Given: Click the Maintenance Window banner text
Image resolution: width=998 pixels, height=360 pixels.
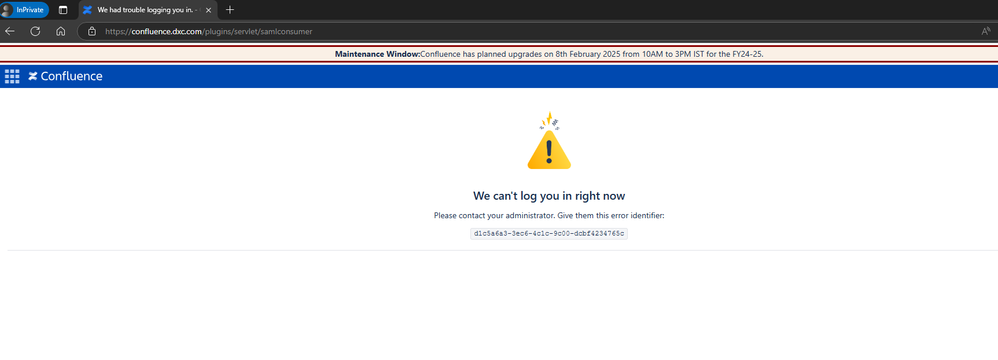Looking at the screenshot, I should (549, 54).
